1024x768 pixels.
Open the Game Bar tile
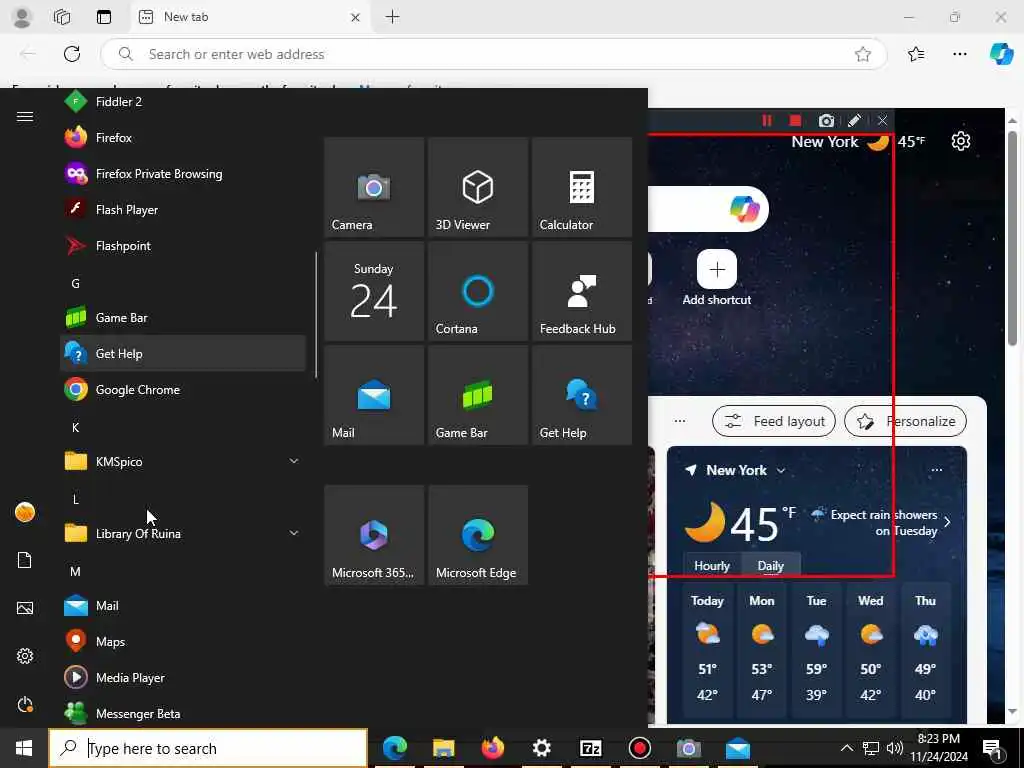point(478,395)
